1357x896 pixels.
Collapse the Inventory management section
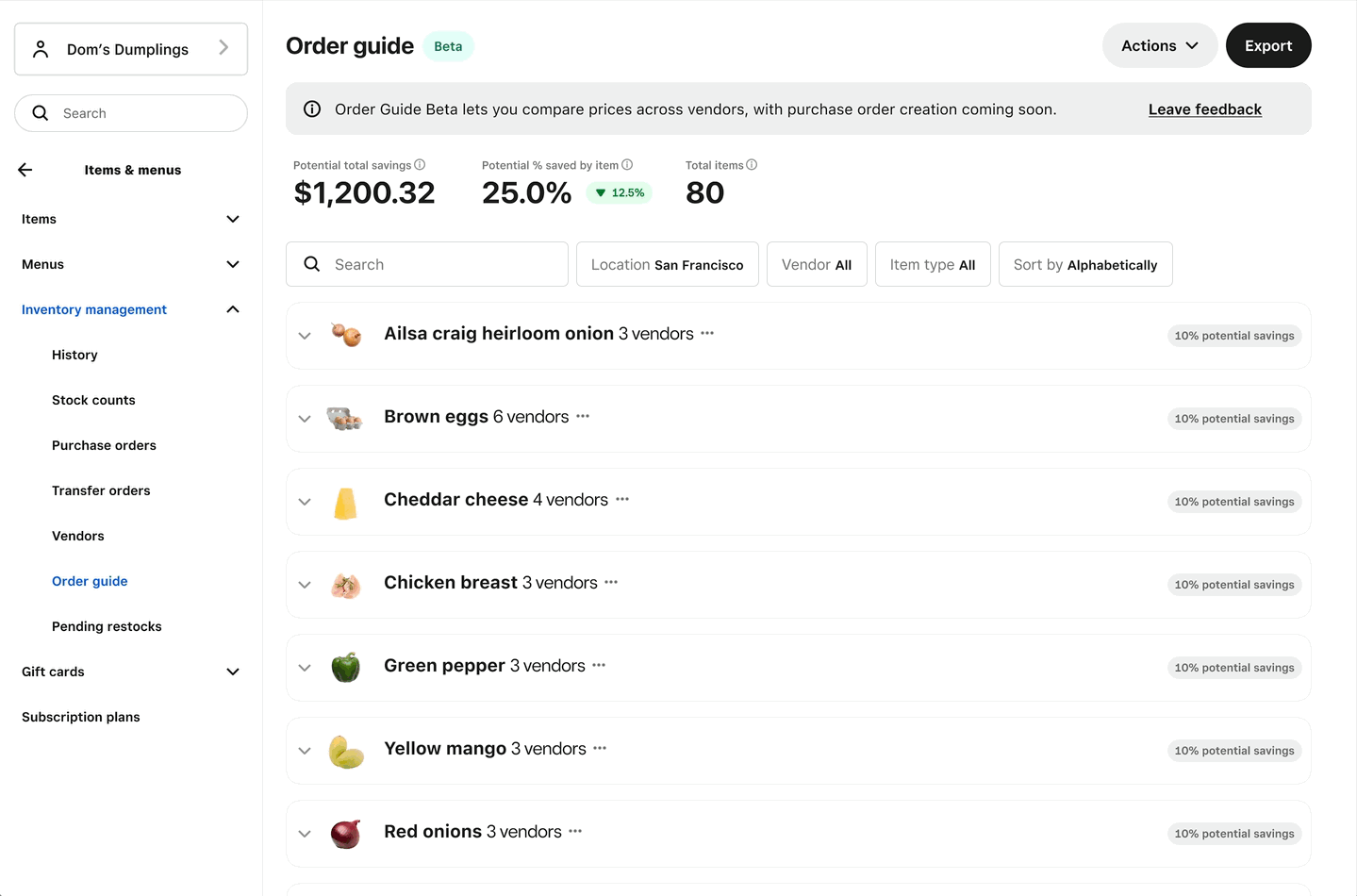233,309
